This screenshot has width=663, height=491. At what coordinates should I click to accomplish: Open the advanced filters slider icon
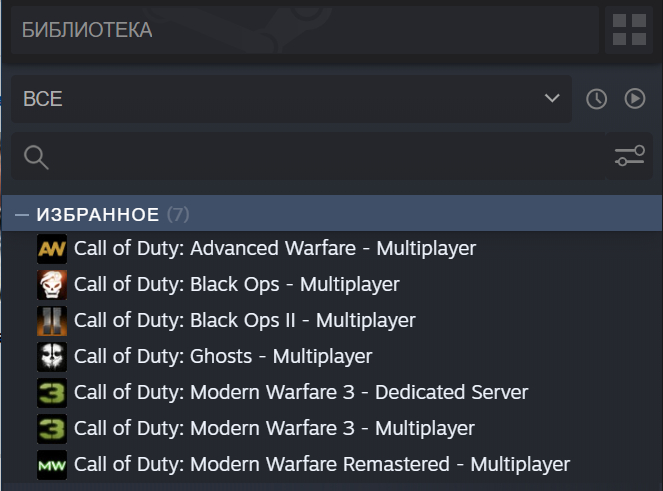(x=629, y=156)
